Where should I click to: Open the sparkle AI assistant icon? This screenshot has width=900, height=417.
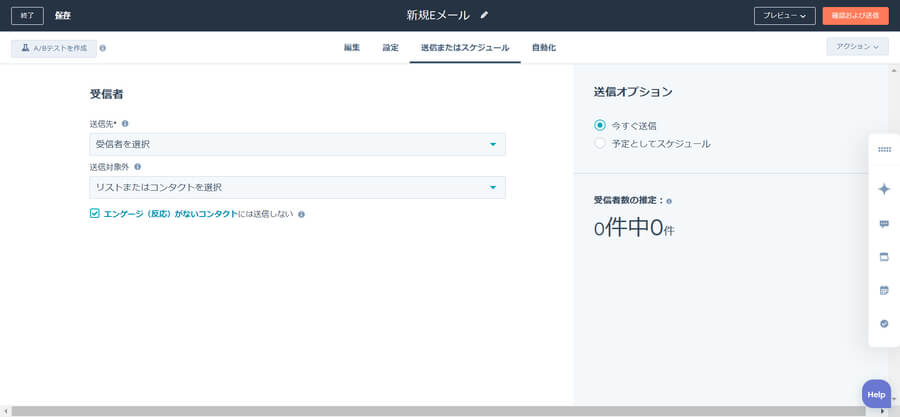(884, 189)
